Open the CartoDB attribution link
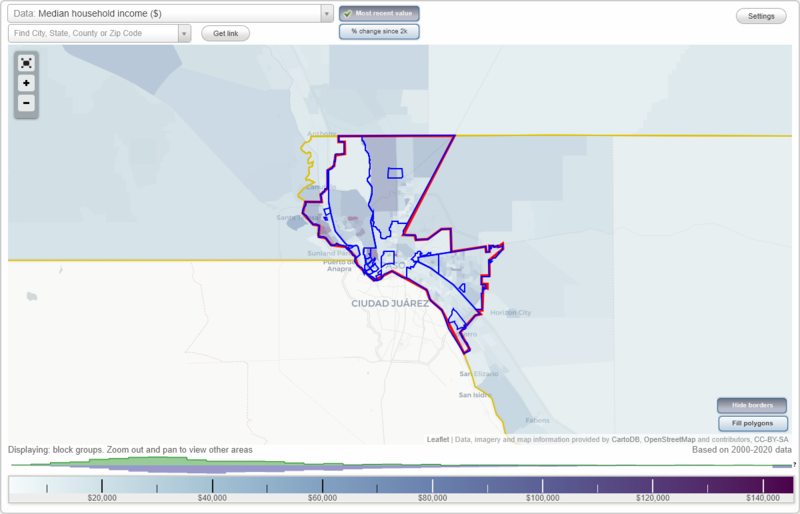Image resolution: width=800 pixels, height=514 pixels. point(625,439)
